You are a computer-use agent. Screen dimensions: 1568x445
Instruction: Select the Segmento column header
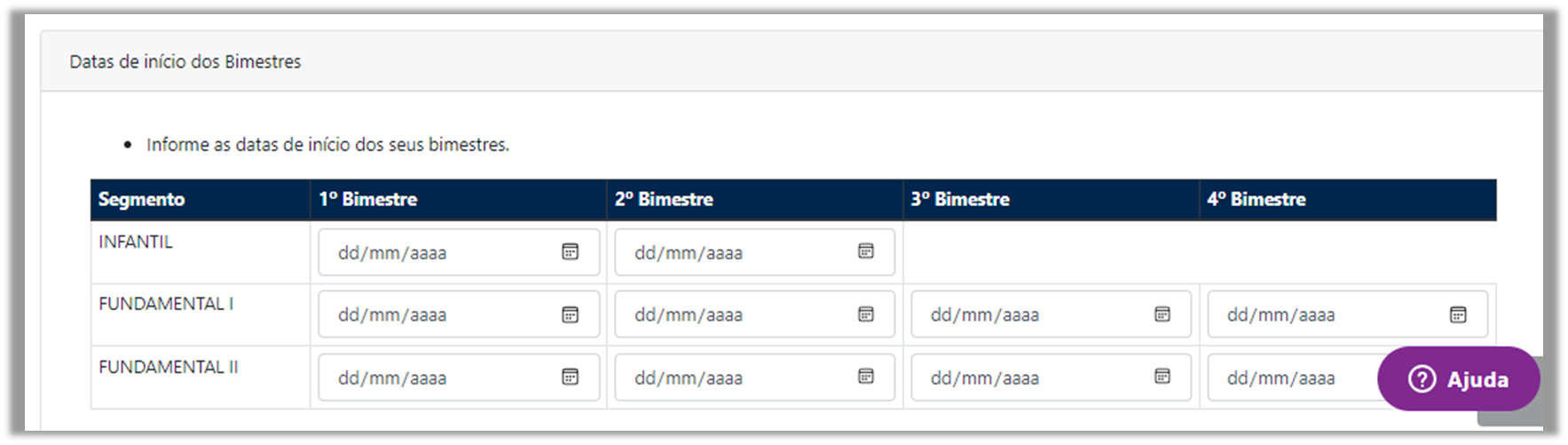pyautogui.click(x=141, y=199)
